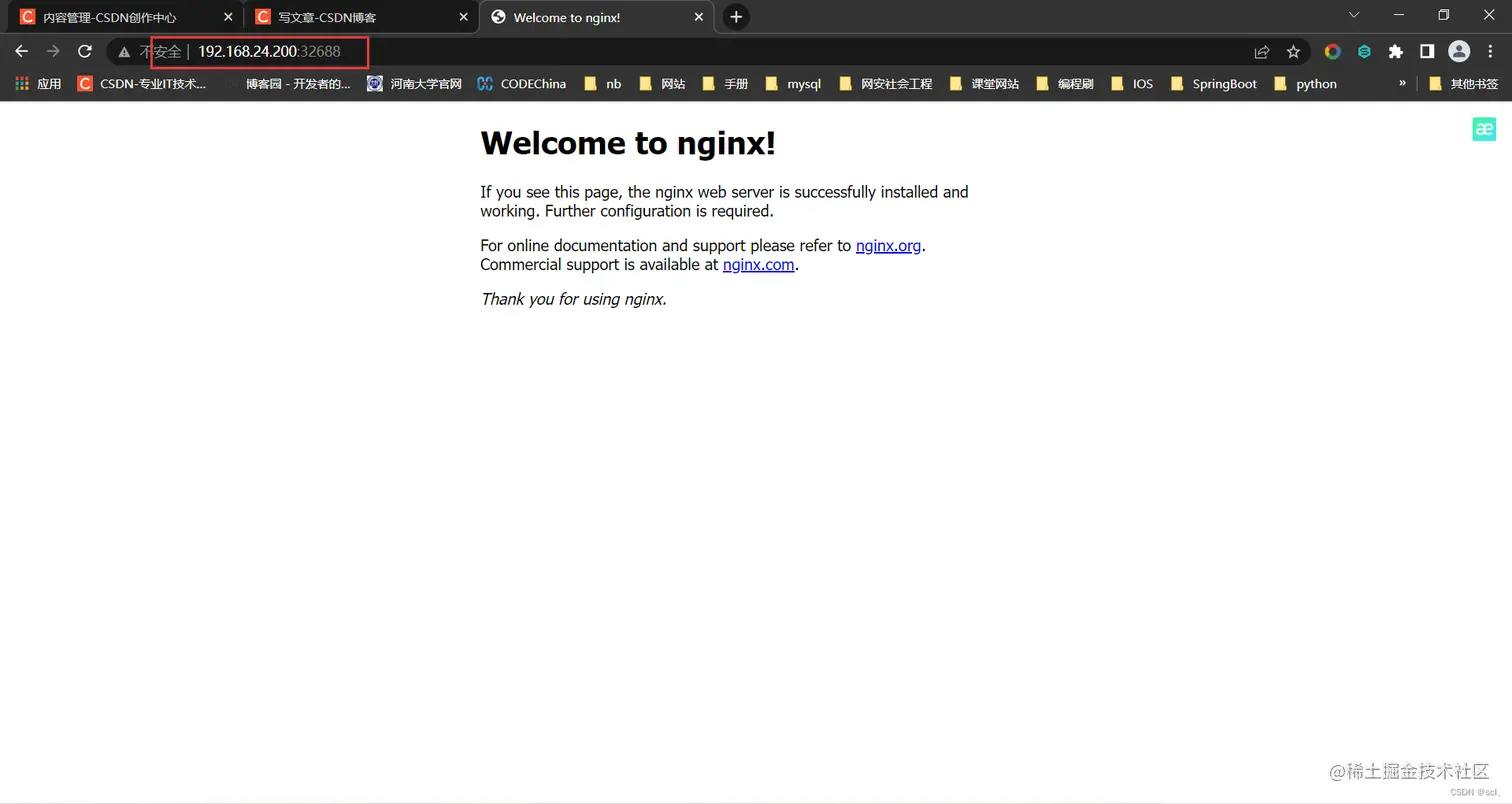Open the Extensions puzzle piece menu
This screenshot has height=804, width=1512.
pos(1396,51)
